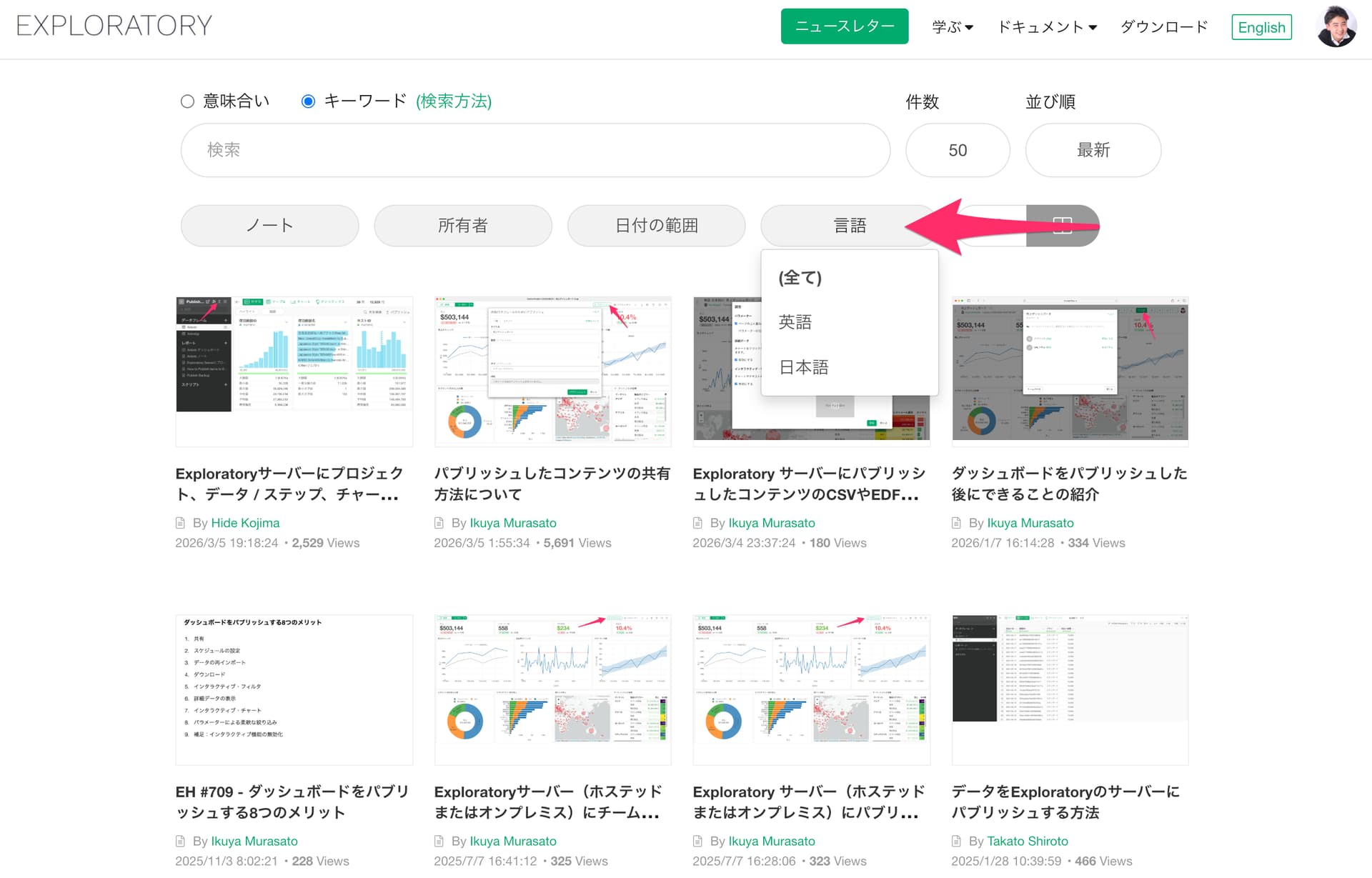Open author Takato Shiroto's profile

(1028, 841)
